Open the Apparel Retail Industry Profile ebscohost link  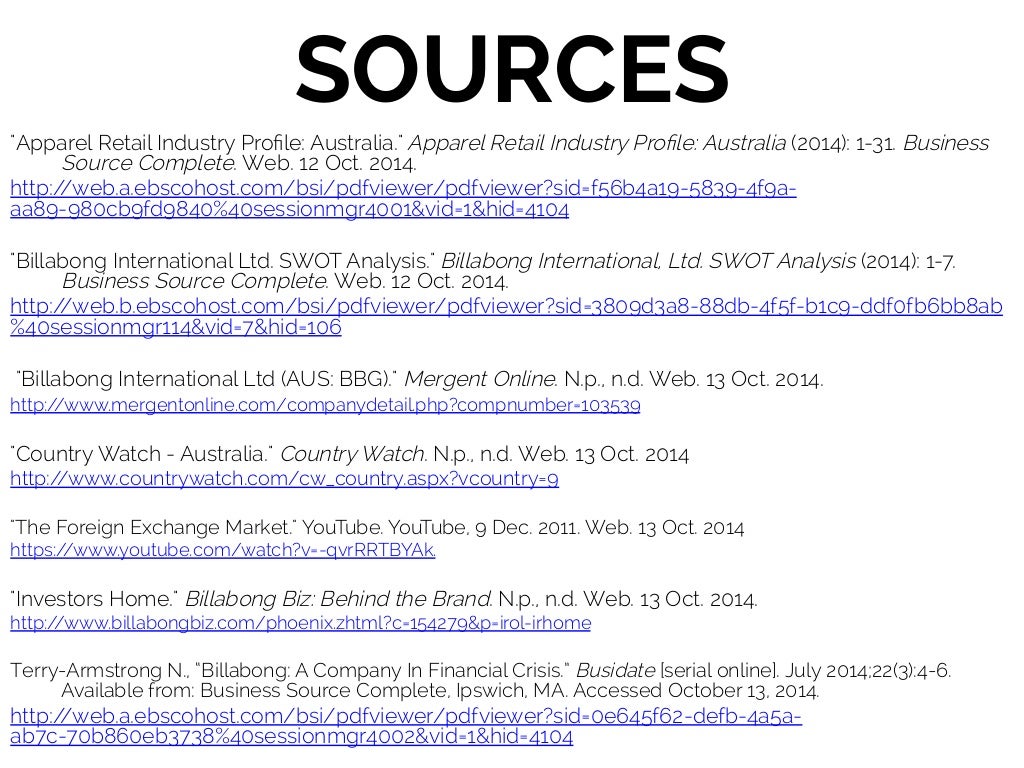click(x=403, y=199)
